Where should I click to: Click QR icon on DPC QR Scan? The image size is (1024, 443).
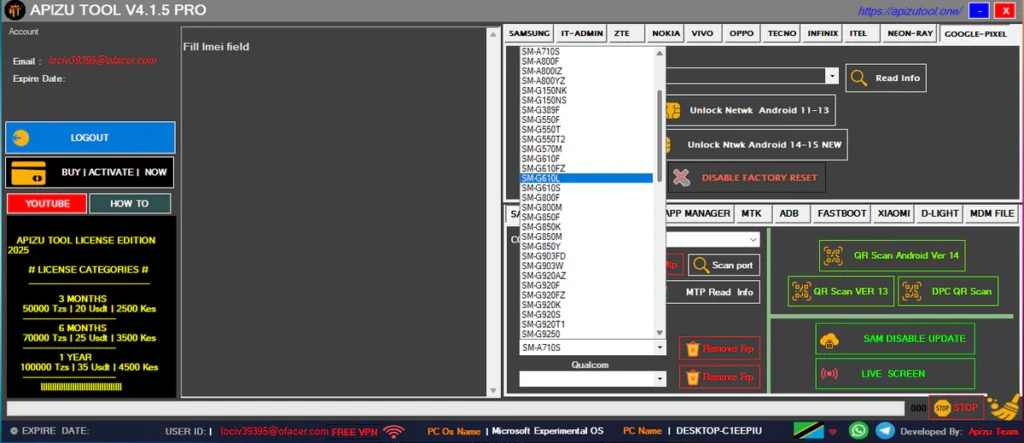click(x=911, y=291)
